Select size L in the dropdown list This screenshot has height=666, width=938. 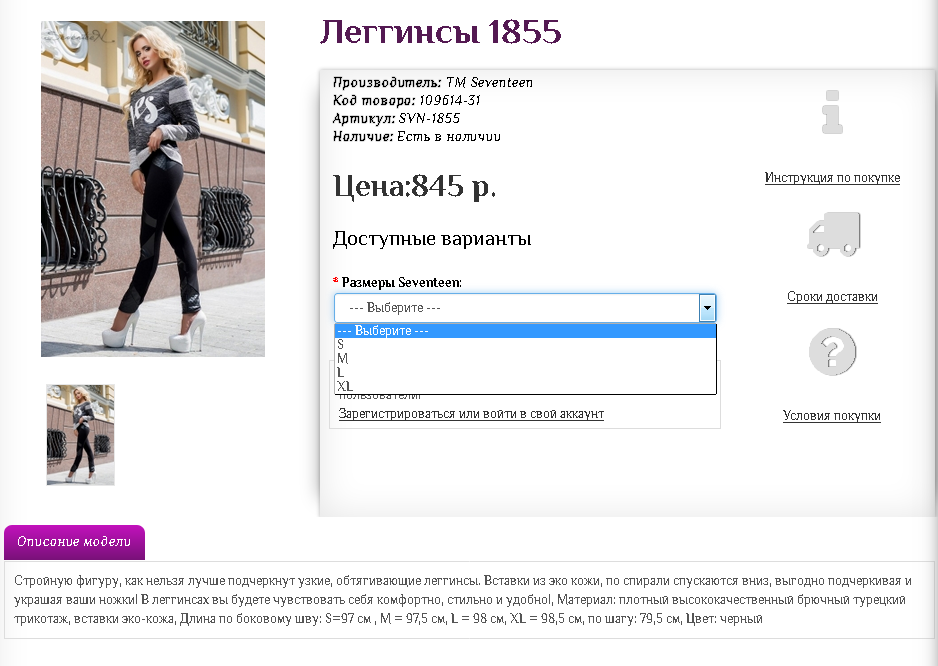click(x=525, y=372)
